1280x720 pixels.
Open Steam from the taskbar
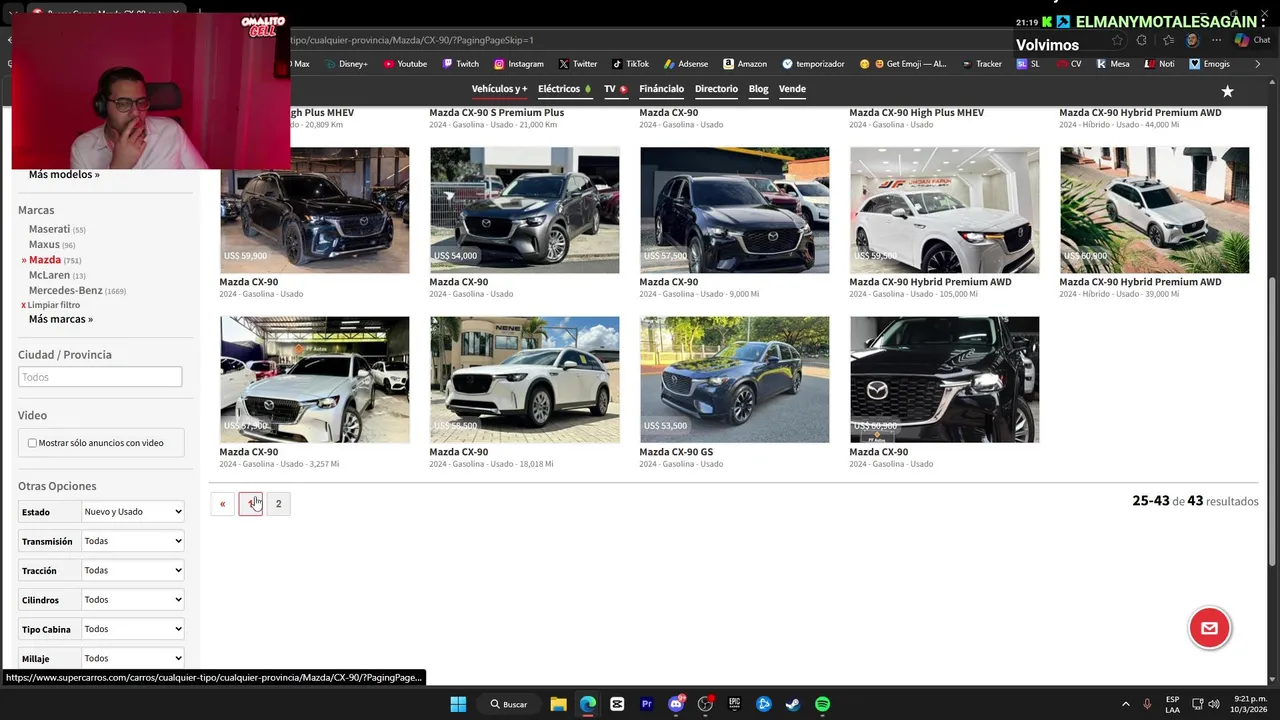pyautogui.click(x=793, y=704)
